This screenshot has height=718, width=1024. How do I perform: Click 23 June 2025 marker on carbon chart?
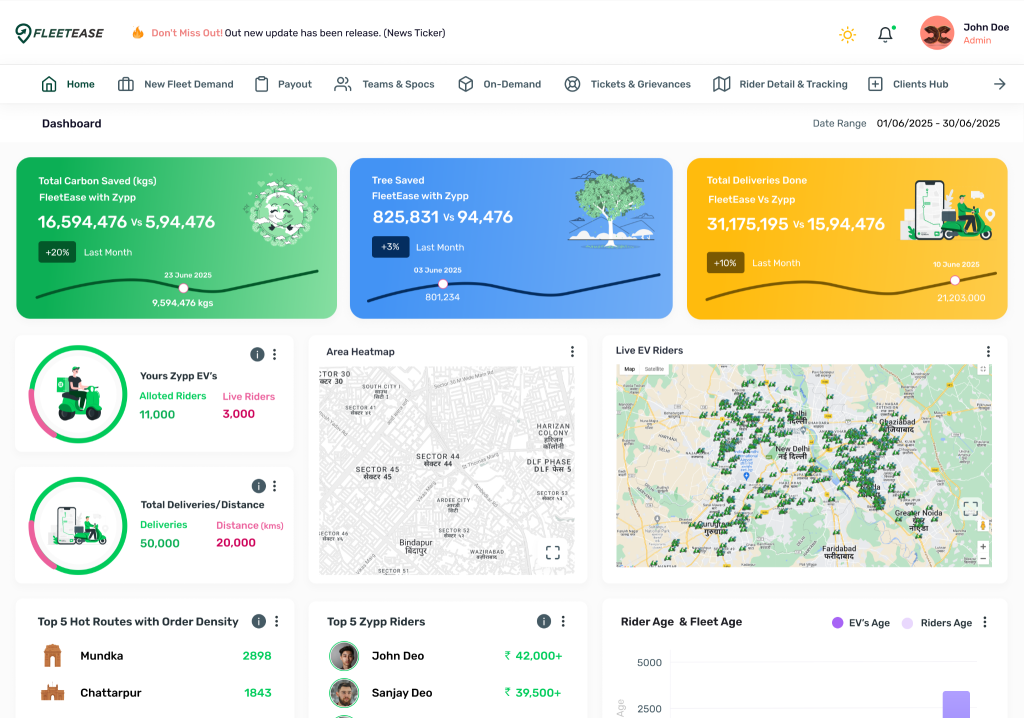[184, 288]
